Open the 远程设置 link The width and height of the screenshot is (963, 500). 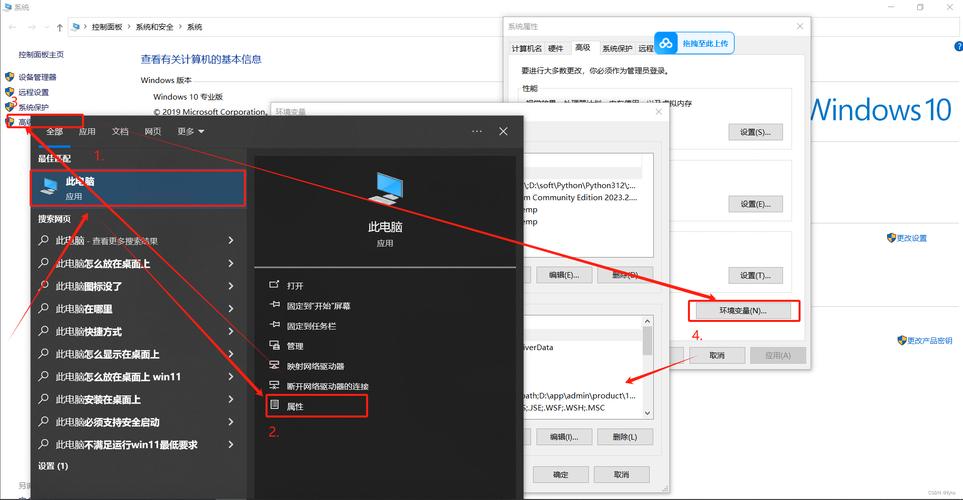click(33, 92)
